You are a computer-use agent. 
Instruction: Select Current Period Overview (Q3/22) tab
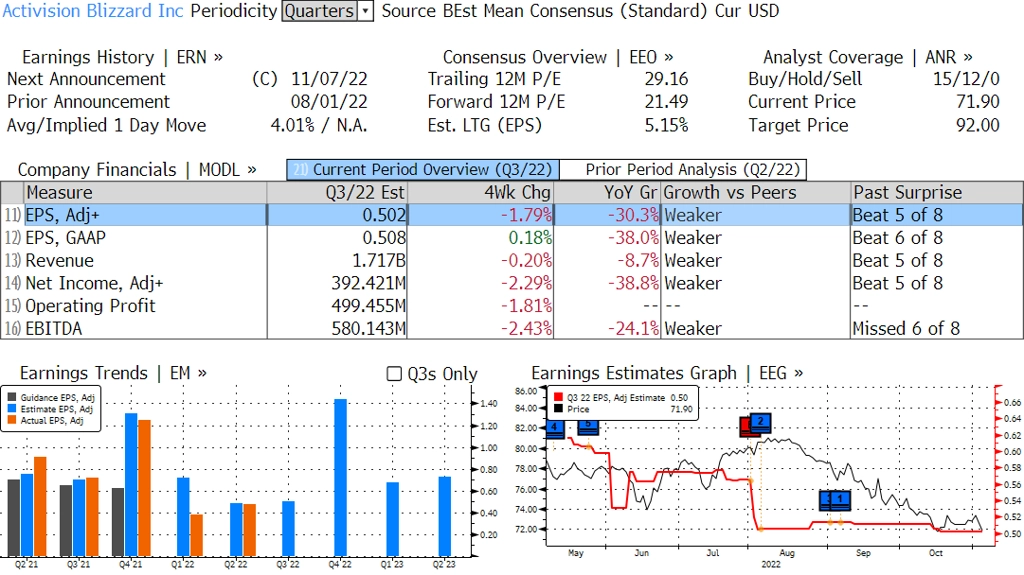click(x=423, y=170)
